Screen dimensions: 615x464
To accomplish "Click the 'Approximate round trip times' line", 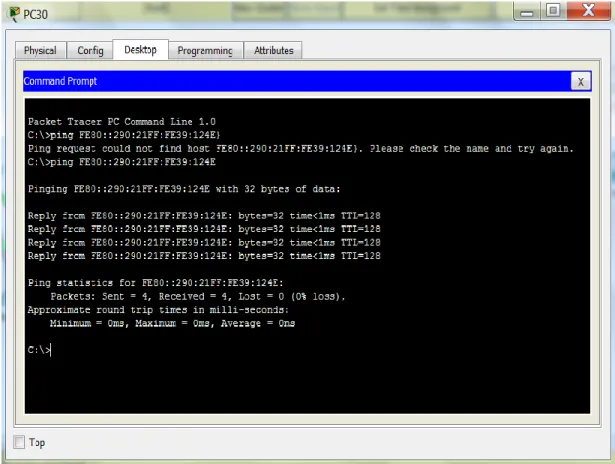I will (158, 310).
